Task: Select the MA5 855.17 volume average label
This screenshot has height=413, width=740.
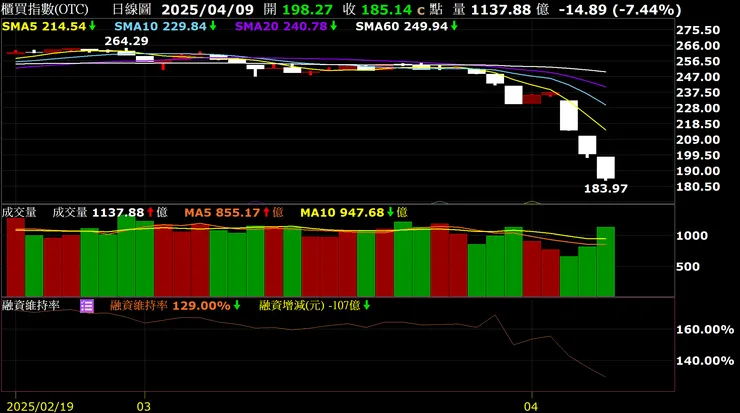Action: pos(234,212)
